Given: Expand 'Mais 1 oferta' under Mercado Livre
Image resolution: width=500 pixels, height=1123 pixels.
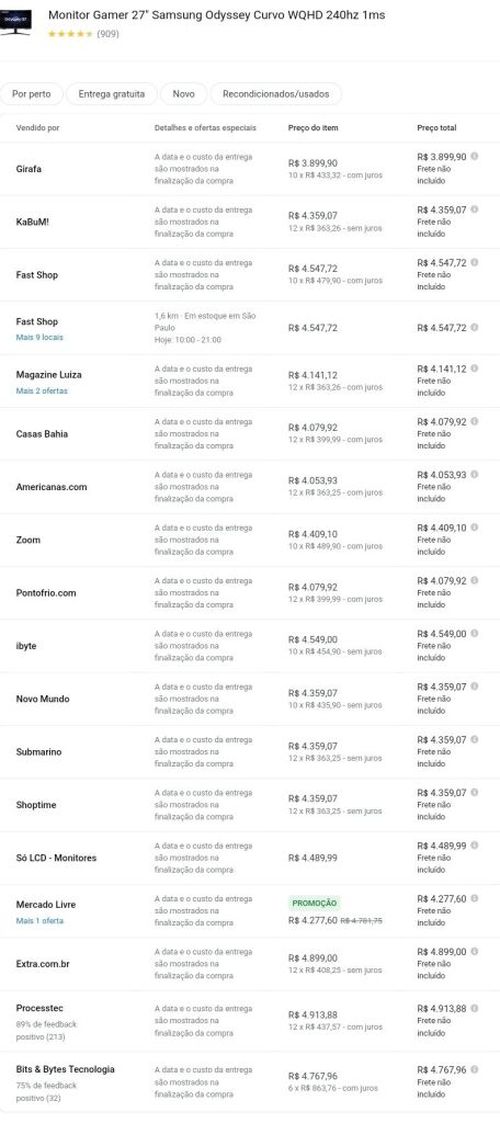Looking at the screenshot, I should [x=40, y=921].
